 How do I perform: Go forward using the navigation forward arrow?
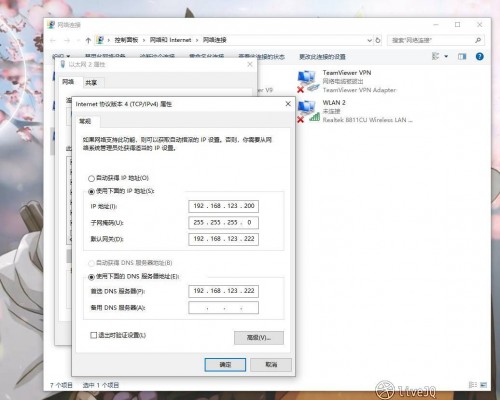click(67, 40)
